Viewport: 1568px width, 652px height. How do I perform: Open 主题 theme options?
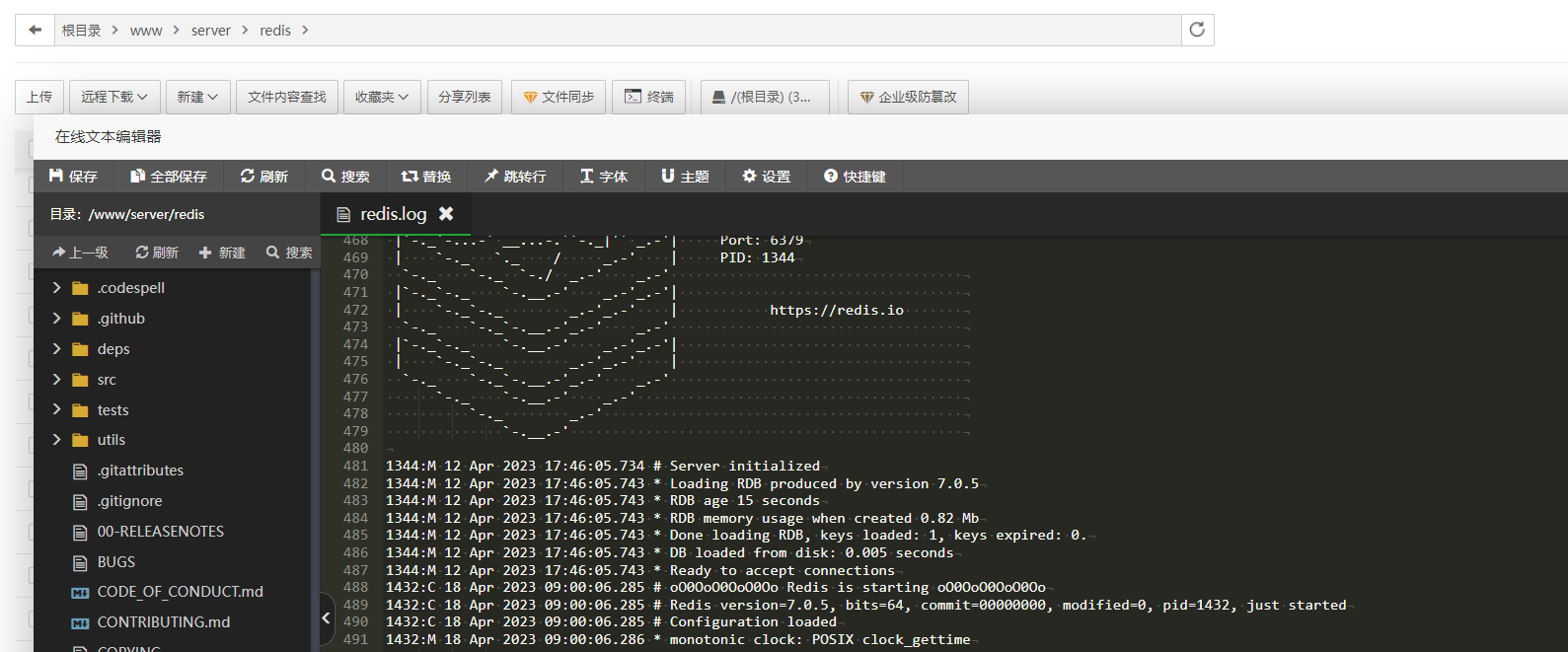click(686, 176)
